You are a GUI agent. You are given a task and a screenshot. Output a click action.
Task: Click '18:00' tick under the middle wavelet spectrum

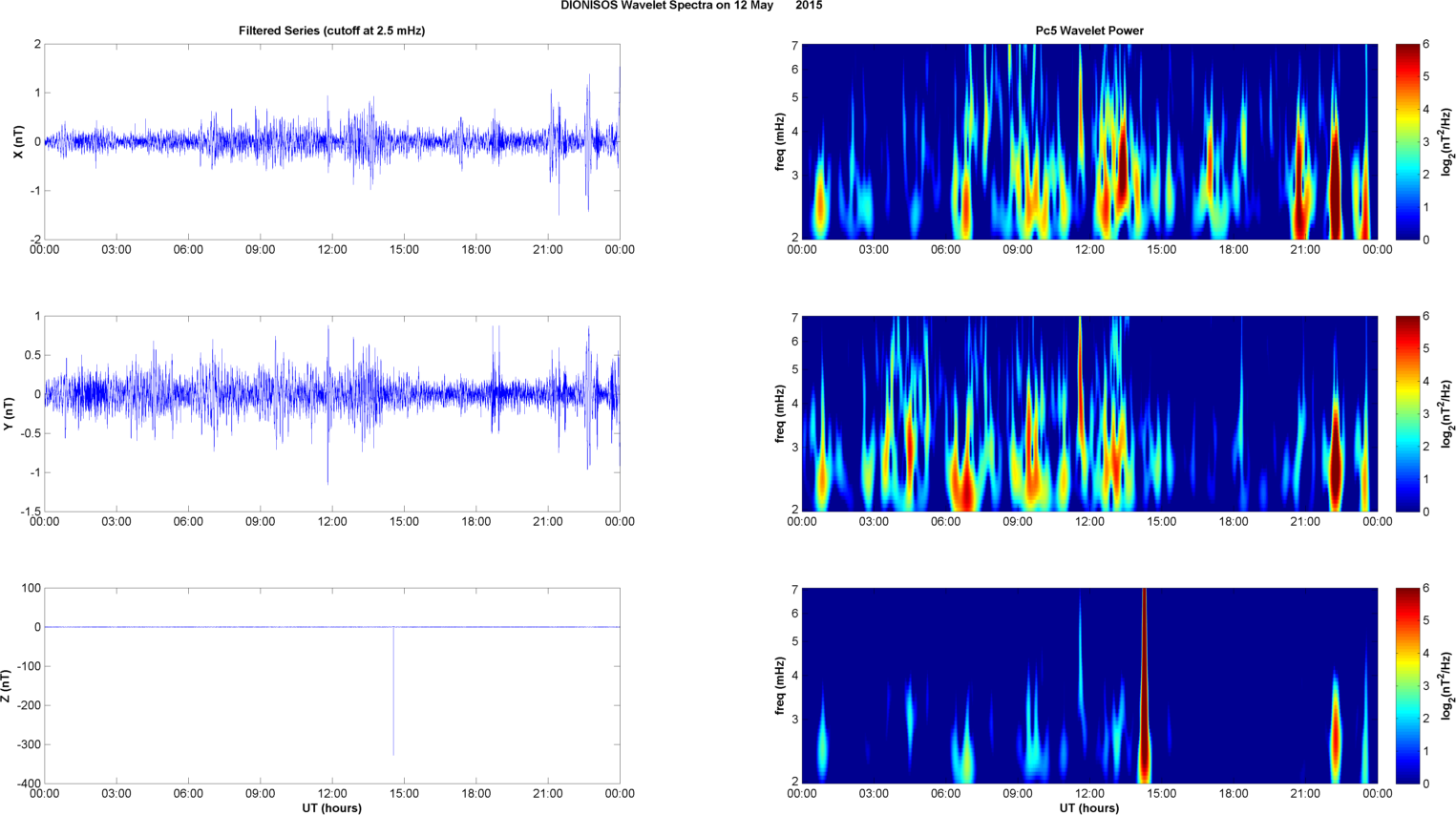[1234, 522]
